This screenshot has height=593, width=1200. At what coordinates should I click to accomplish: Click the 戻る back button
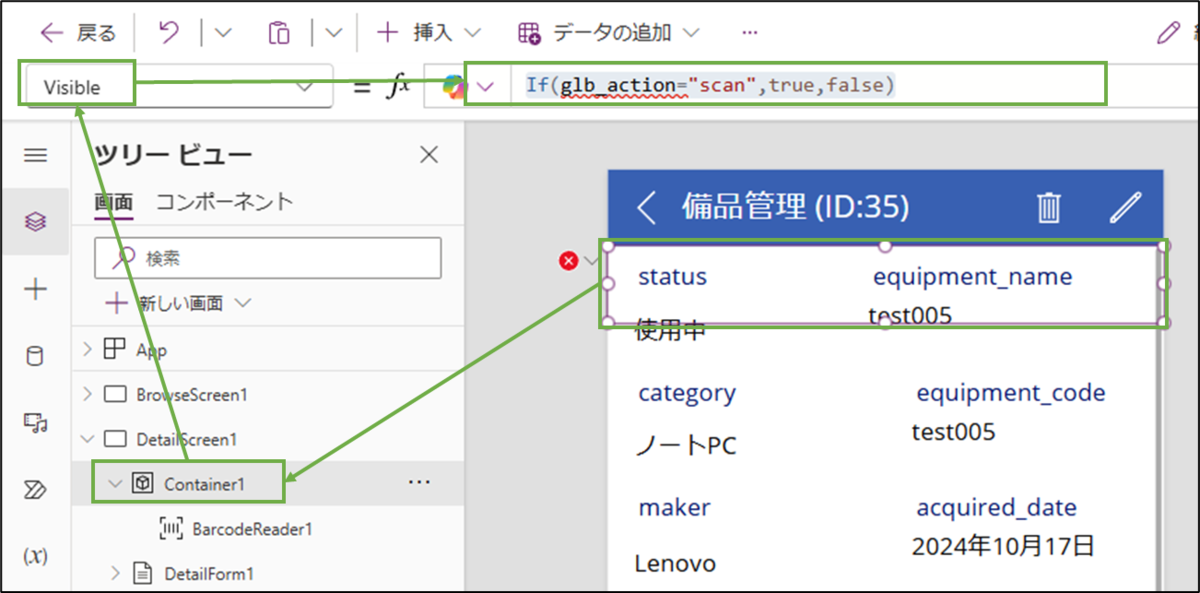click(x=78, y=33)
